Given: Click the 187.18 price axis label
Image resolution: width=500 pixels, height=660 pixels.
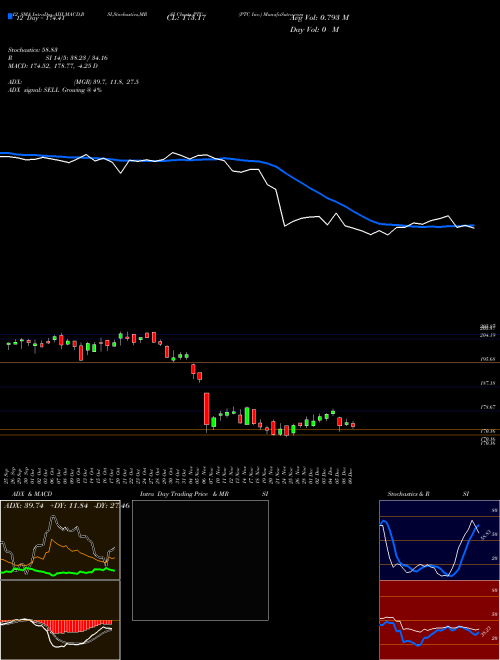Looking at the screenshot, I should (488, 383).
